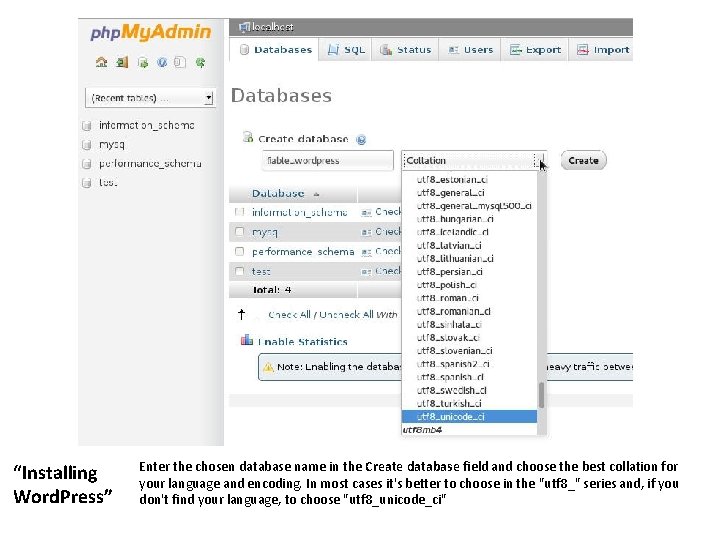Viewport: 720px width, 540px height.
Task: Click the database name input field
Action: (x=327, y=161)
